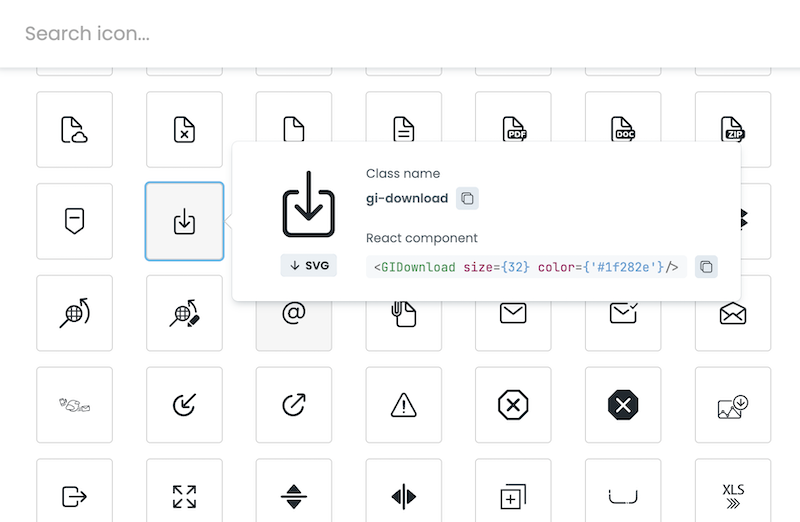Viewport: 800px width, 522px height.
Task: Click the large download icon preview
Action: [x=309, y=204]
